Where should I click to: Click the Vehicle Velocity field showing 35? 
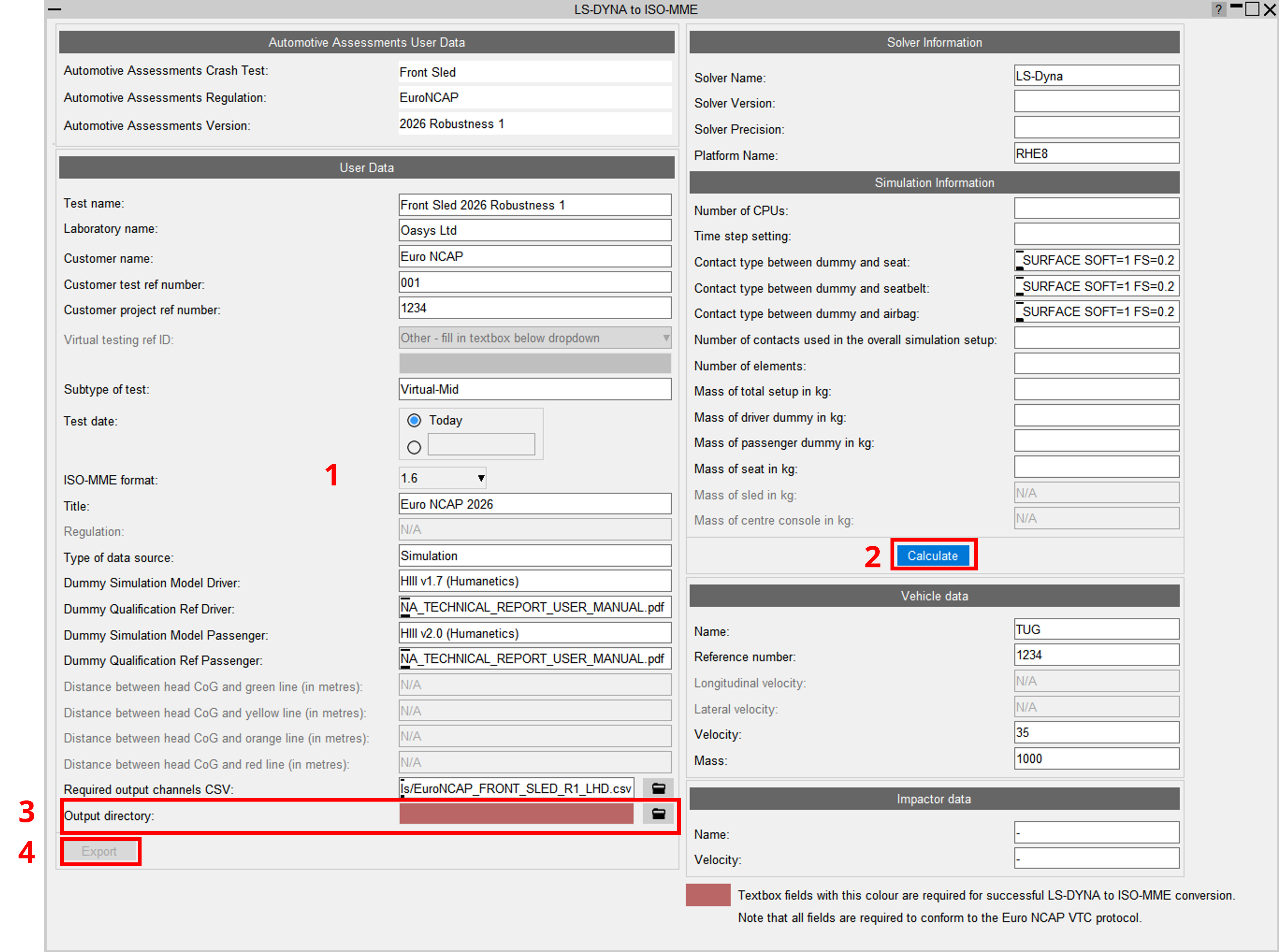(1097, 732)
